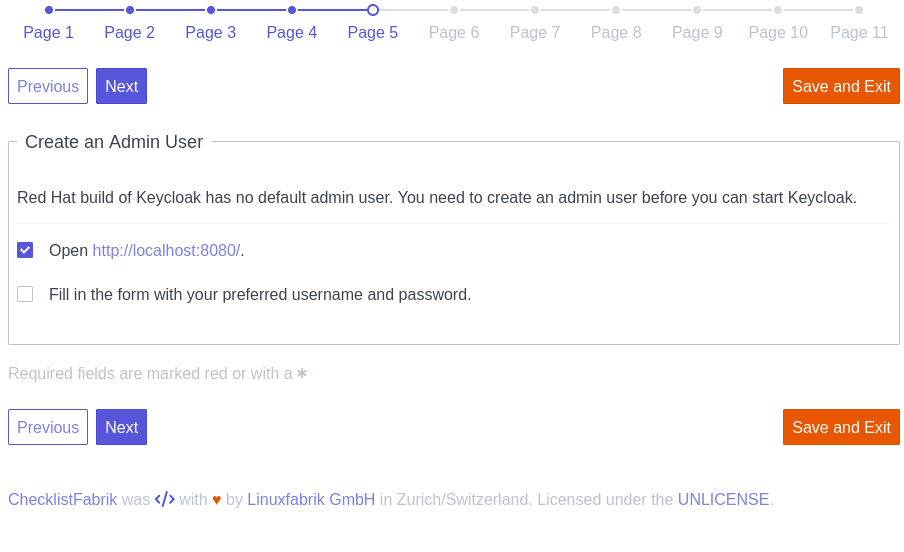The width and height of the screenshot is (904, 552).
Task: Open the UNLICENSE link
Action: click(724, 499)
